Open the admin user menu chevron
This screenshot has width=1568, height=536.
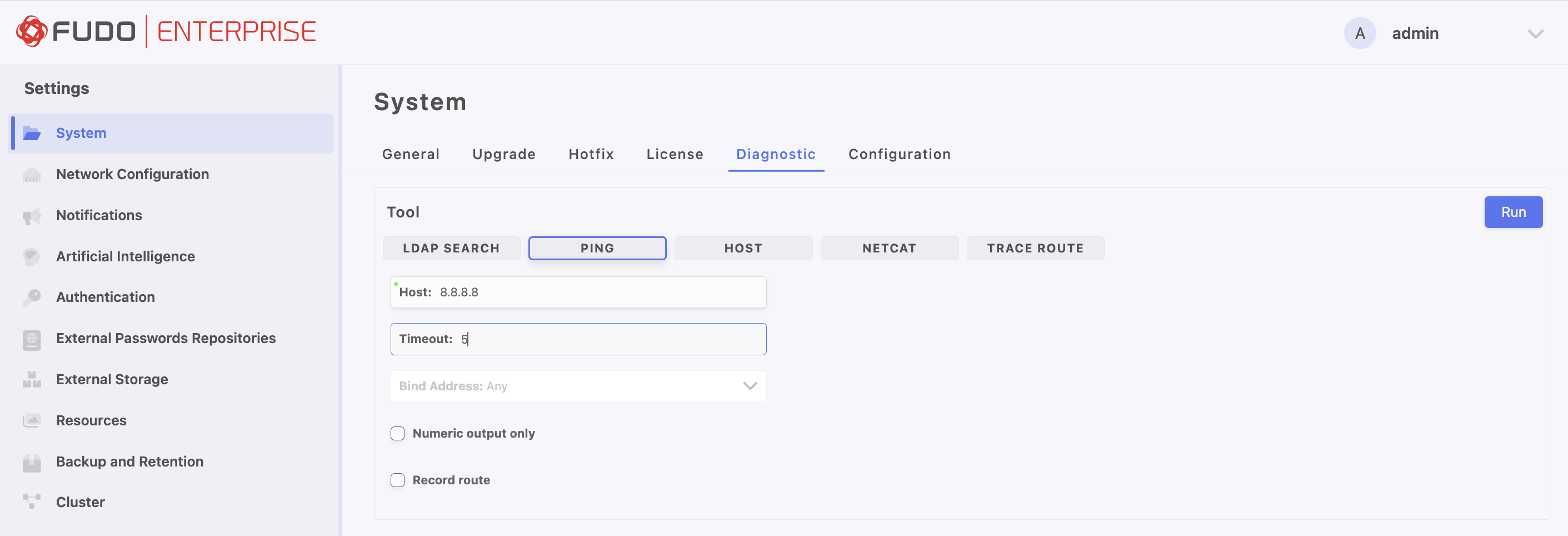click(1535, 33)
